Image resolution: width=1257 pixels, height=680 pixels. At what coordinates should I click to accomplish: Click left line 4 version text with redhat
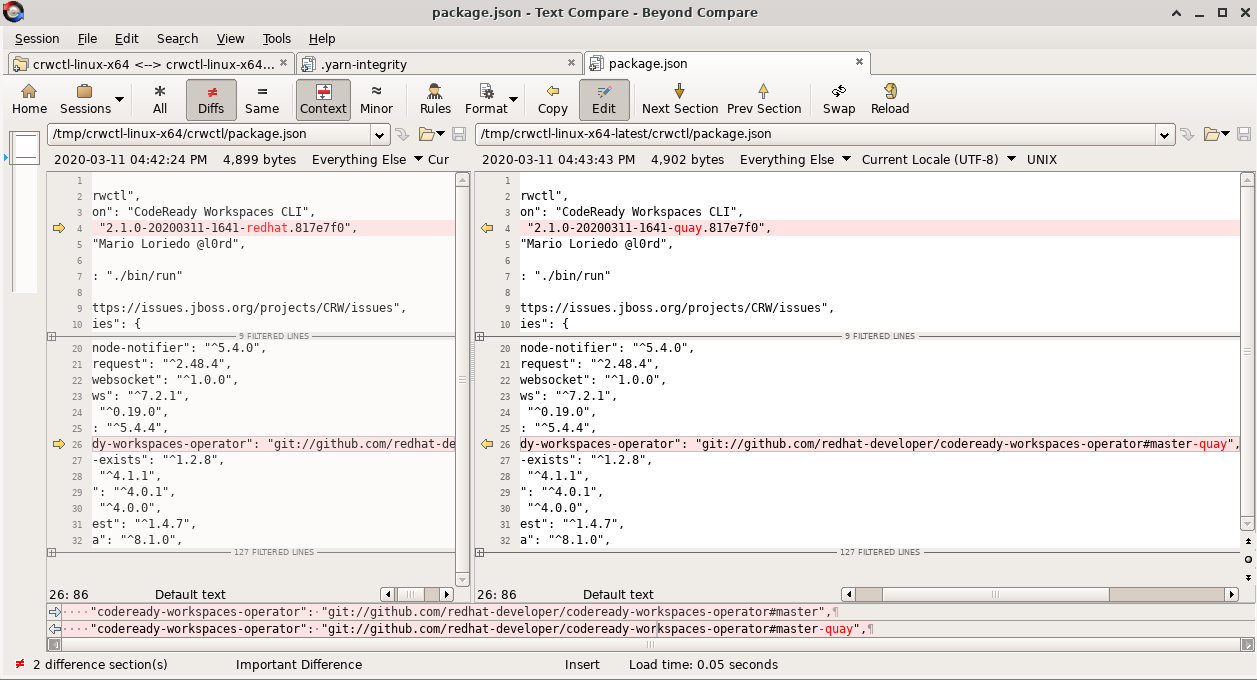point(228,228)
